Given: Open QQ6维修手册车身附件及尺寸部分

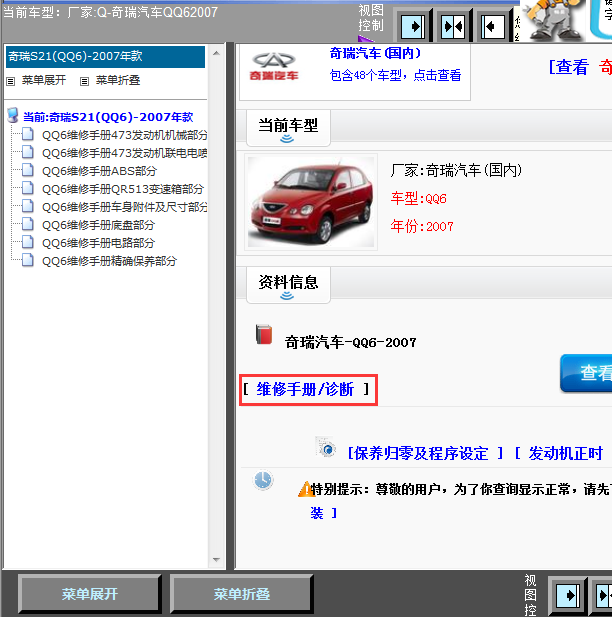Looking at the screenshot, I should (x=124, y=207).
